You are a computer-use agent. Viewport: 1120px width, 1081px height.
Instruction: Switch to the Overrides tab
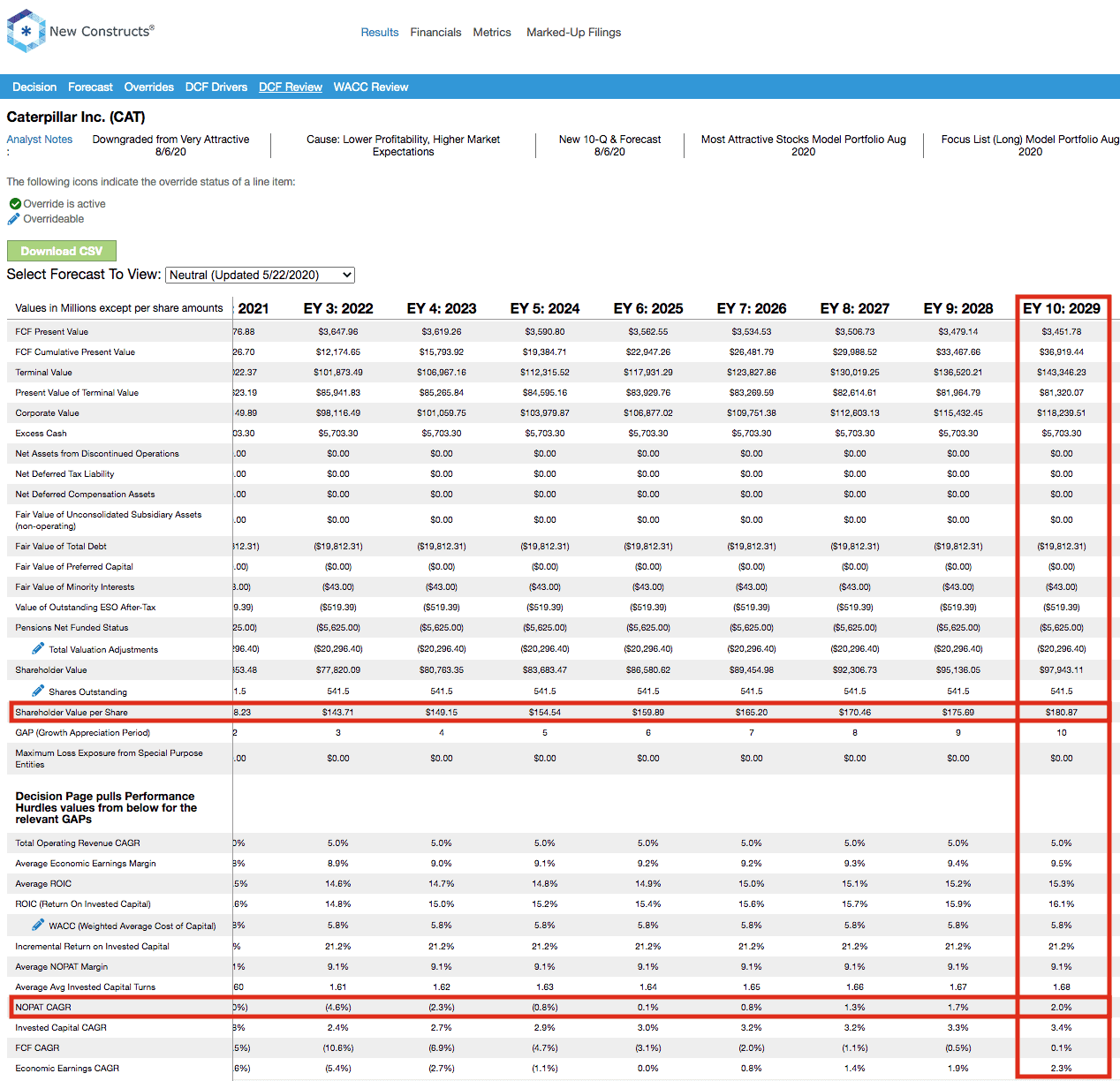coord(149,87)
